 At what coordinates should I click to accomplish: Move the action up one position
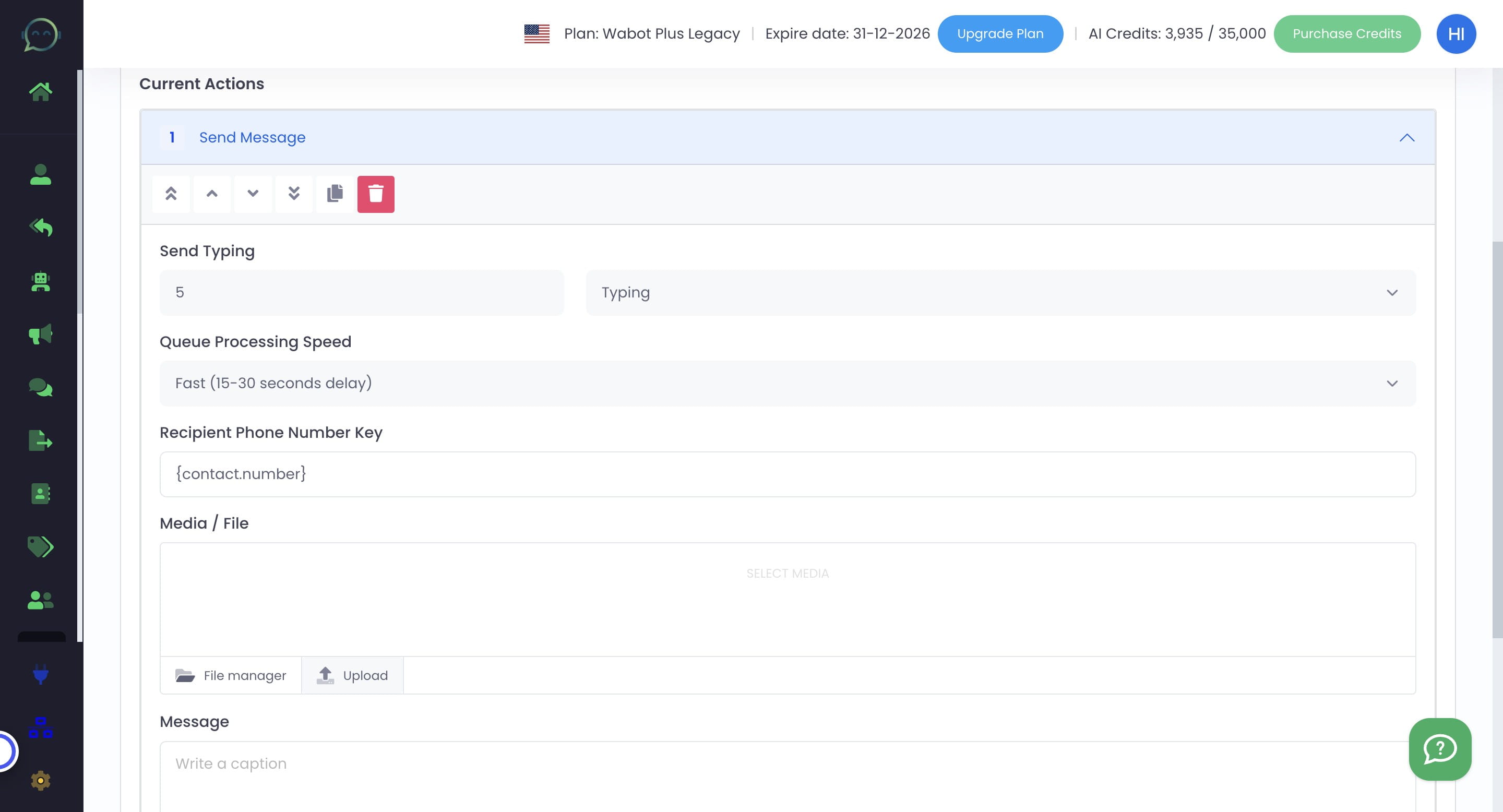[x=212, y=194]
